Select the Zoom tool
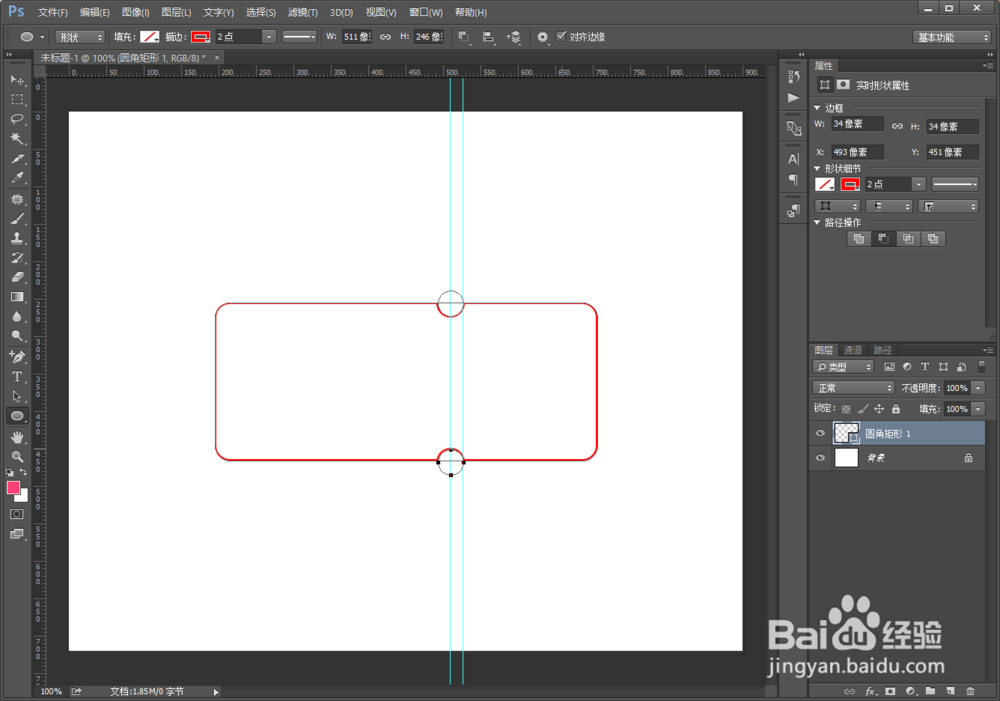 click(x=17, y=457)
